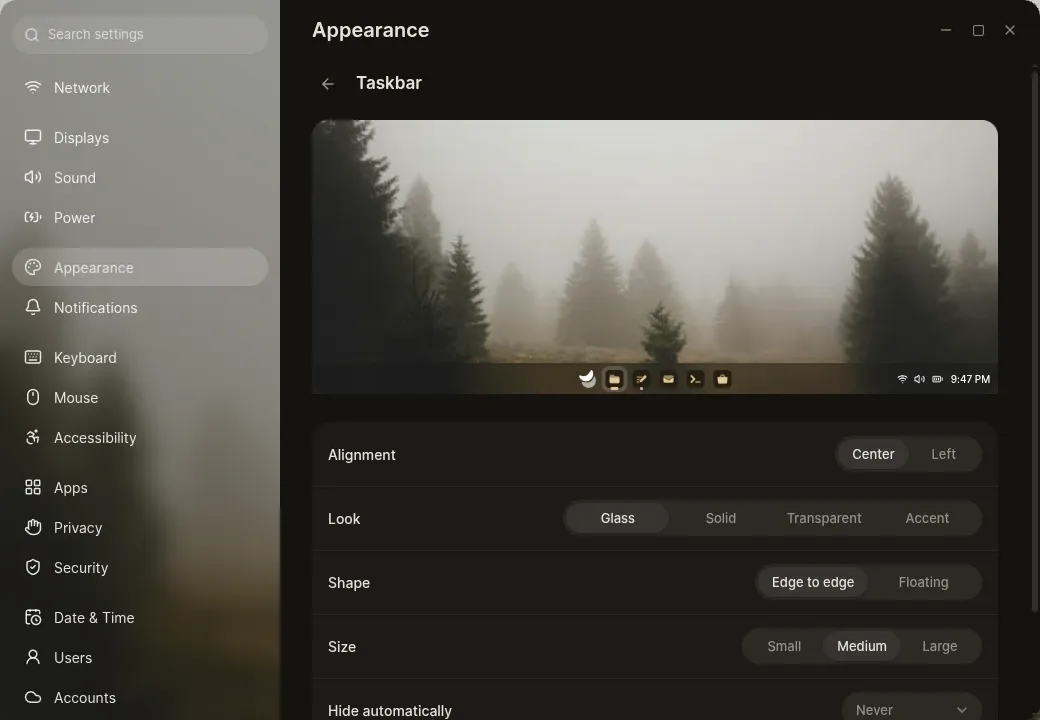Click the Alignment row label
Image resolution: width=1040 pixels, height=720 pixels.
pyautogui.click(x=361, y=455)
